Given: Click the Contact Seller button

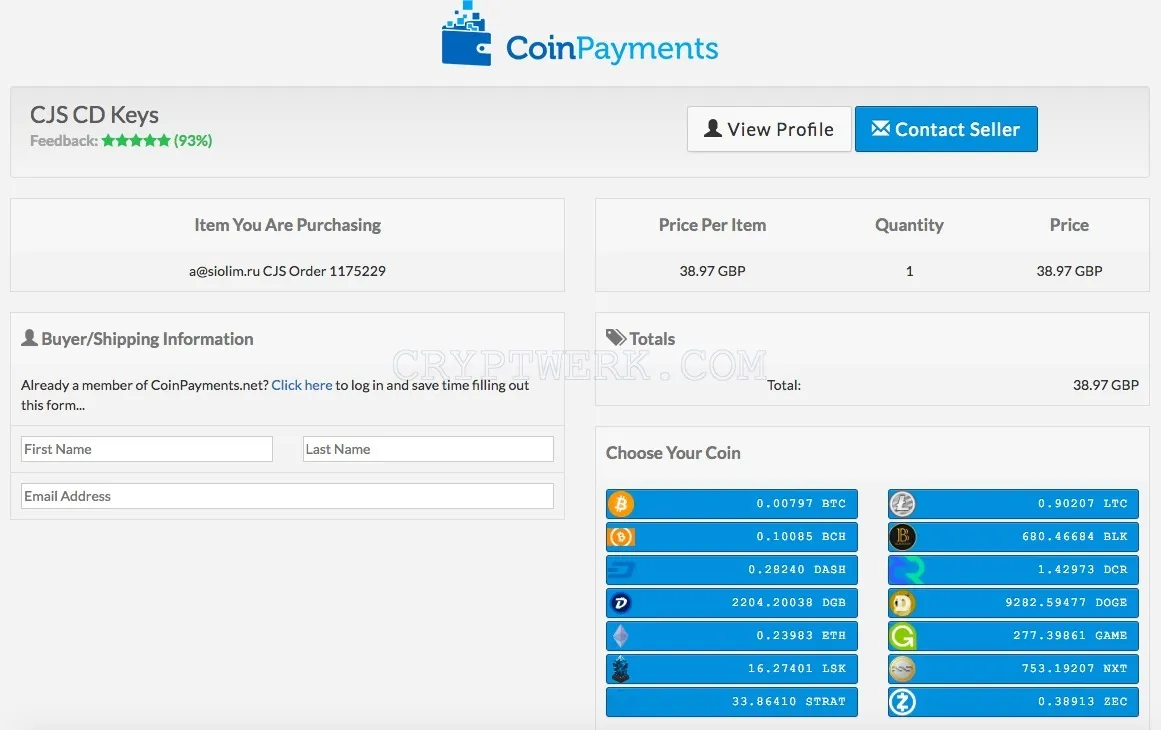Looking at the screenshot, I should coord(946,129).
